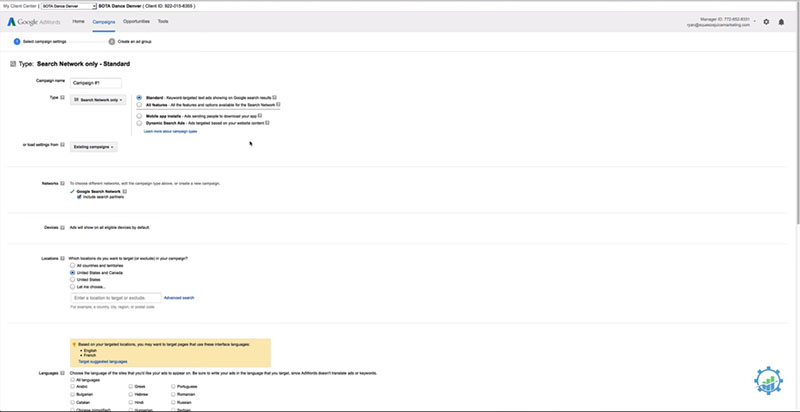Click the help icon beside Locations label
800x412 pixels.
coord(62,258)
